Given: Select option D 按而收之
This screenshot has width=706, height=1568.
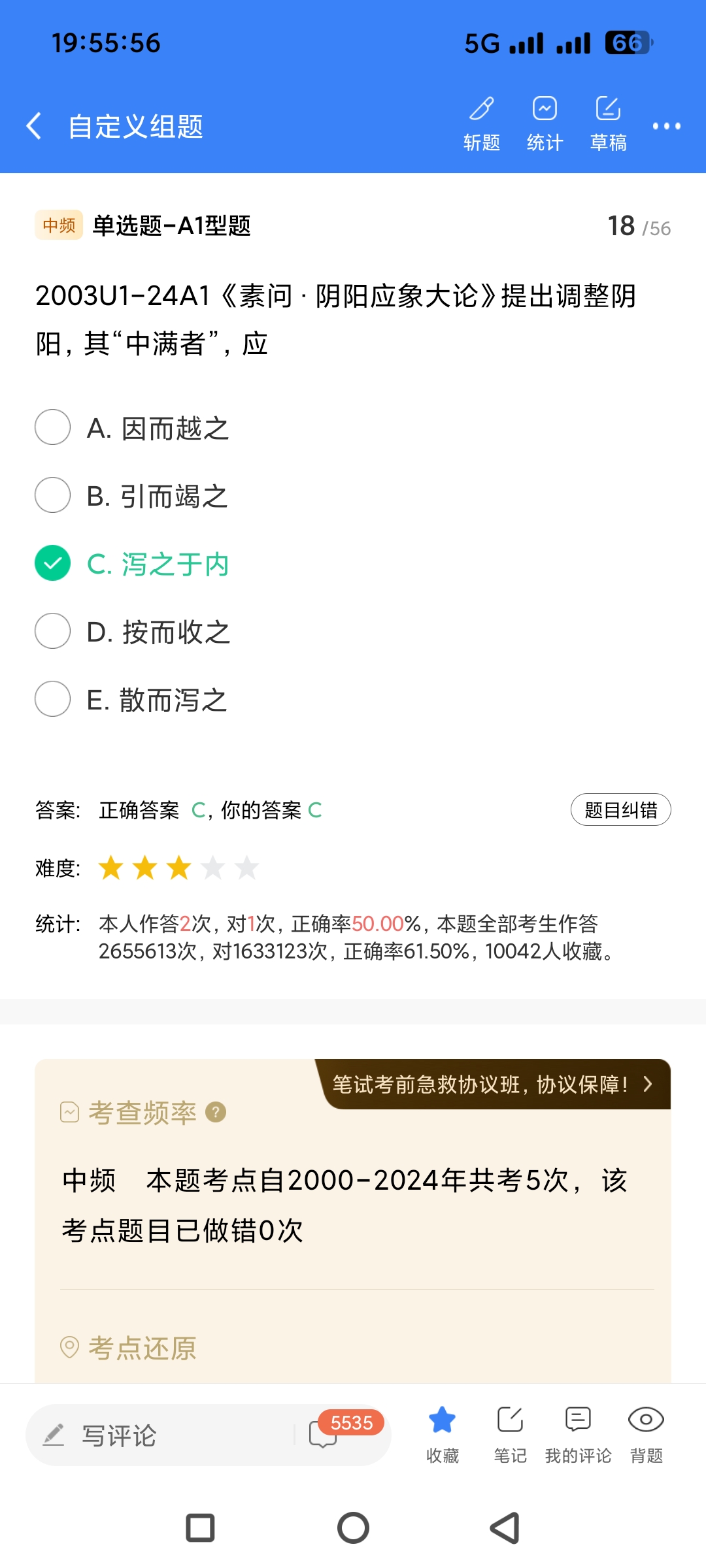Looking at the screenshot, I should [53, 631].
